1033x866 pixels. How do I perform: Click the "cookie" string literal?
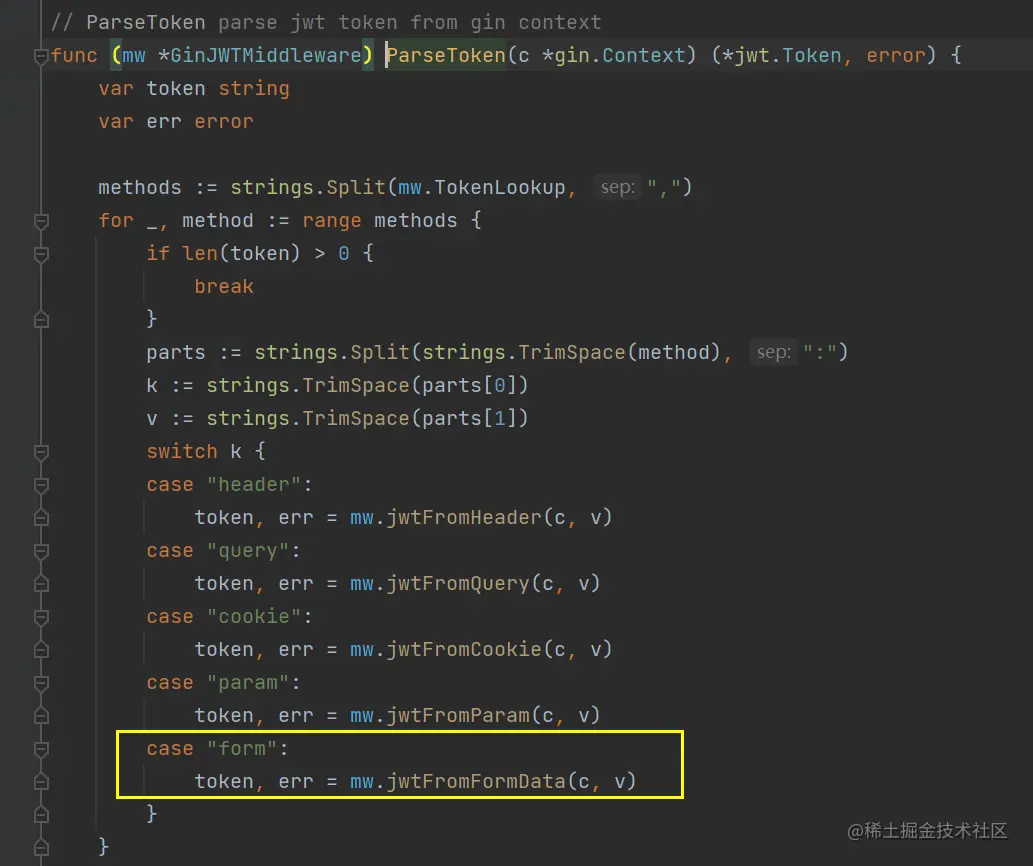pyautogui.click(x=254, y=616)
